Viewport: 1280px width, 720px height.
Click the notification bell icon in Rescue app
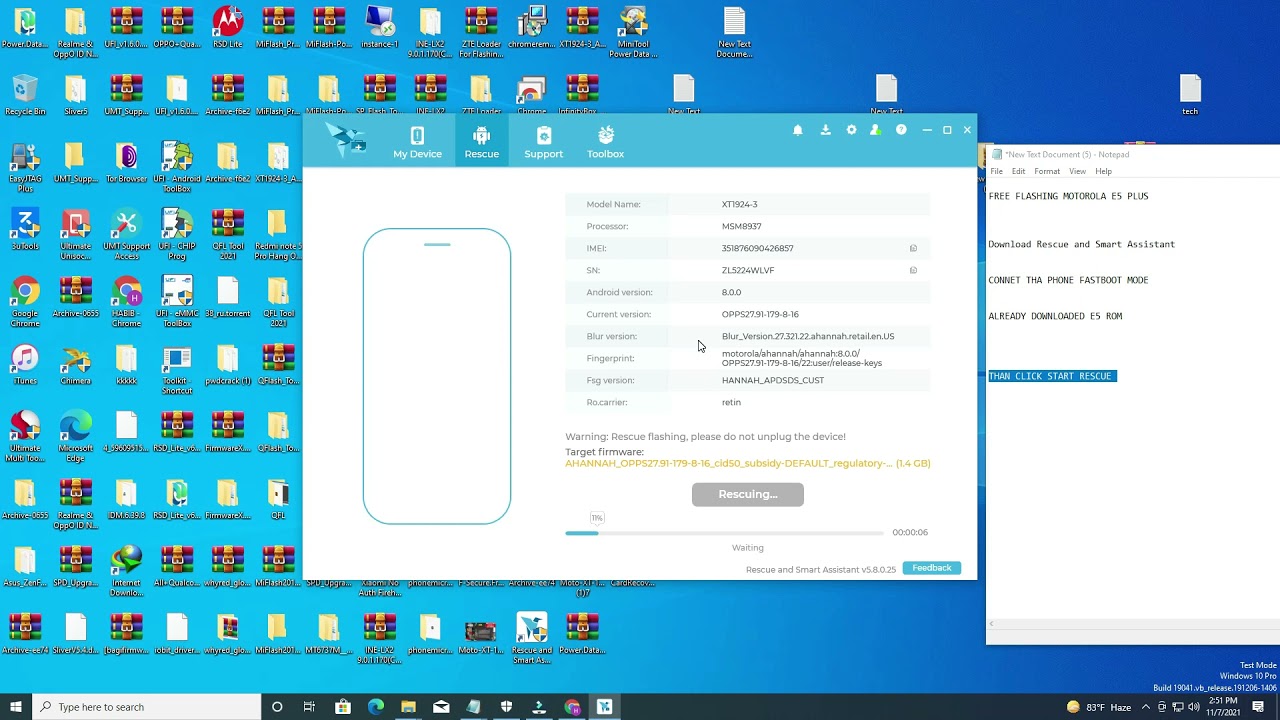pos(798,130)
